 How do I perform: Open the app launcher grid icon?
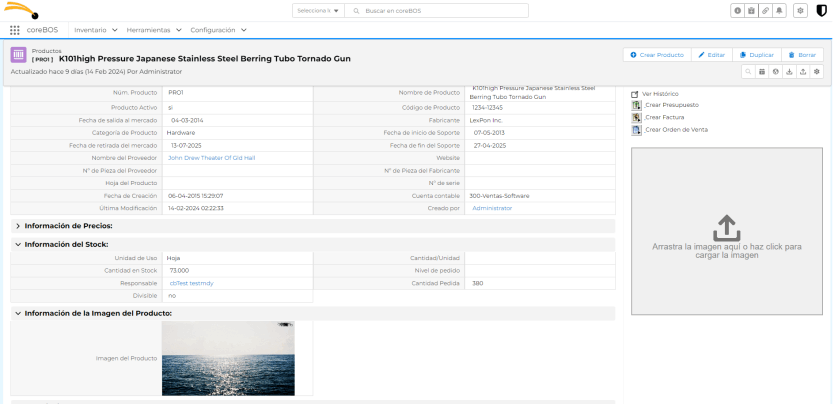click(x=14, y=31)
